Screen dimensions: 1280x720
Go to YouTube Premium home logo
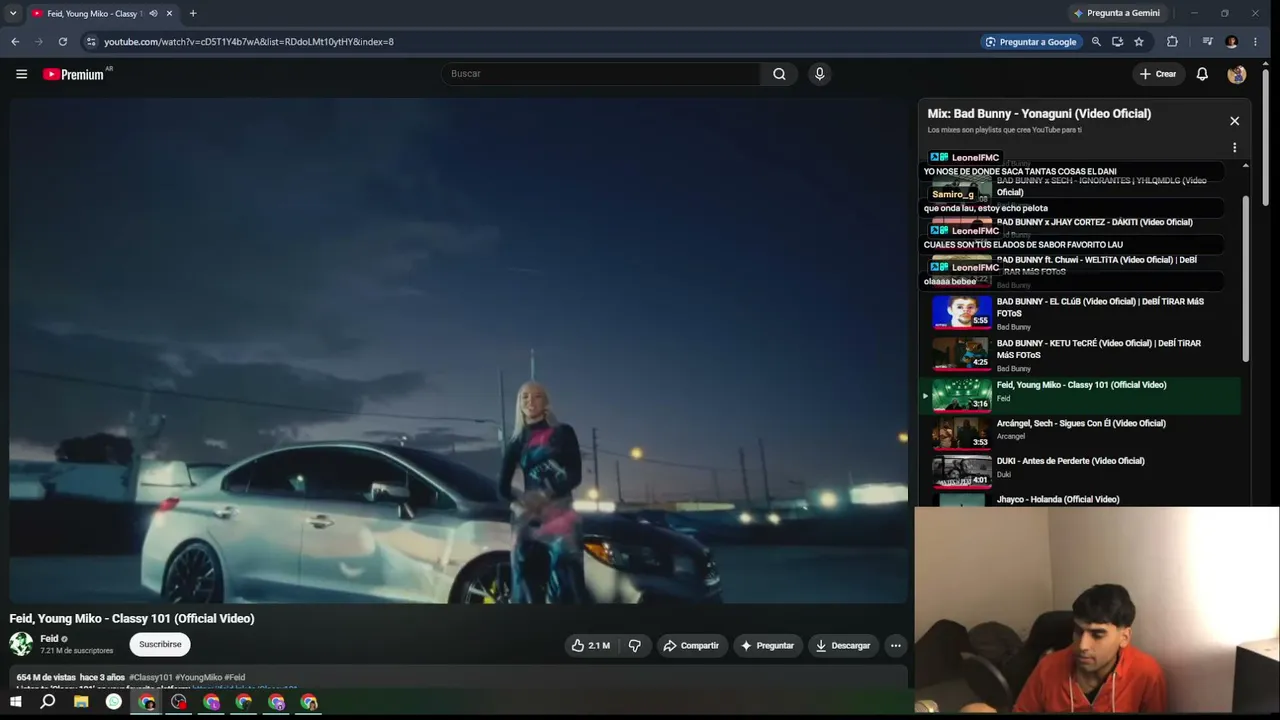73,74
